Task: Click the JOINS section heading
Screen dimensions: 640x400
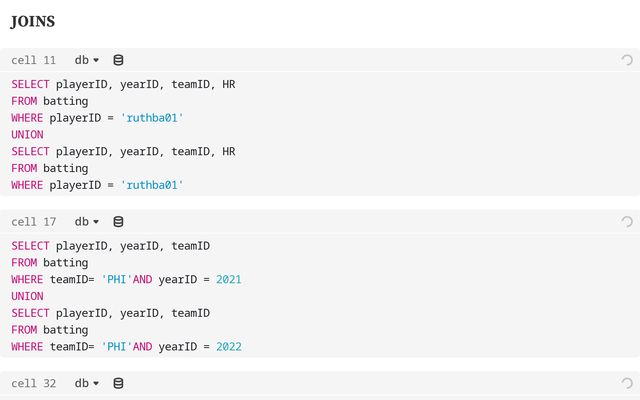Action: [x=33, y=21]
